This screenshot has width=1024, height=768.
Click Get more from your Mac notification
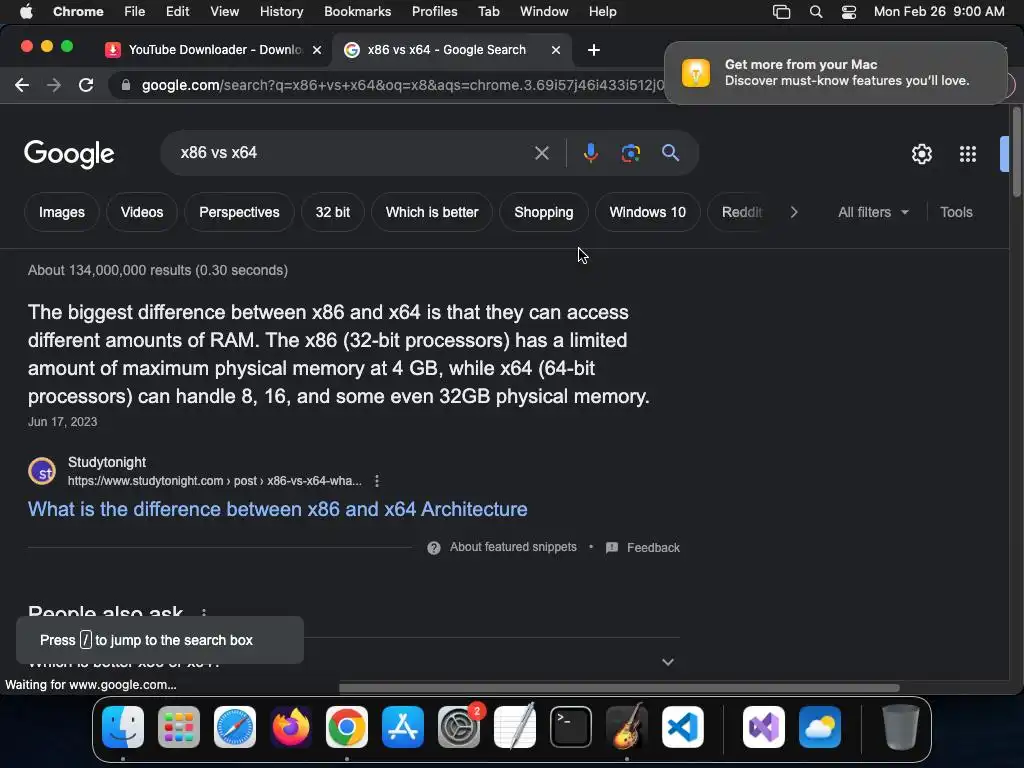pos(835,72)
